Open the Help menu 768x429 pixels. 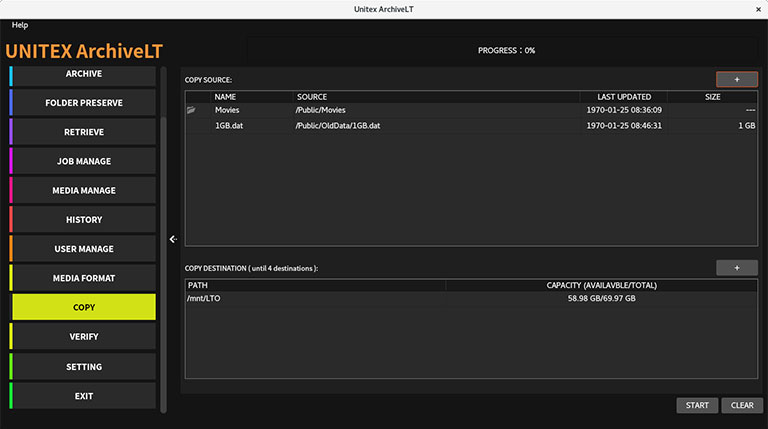[20, 25]
